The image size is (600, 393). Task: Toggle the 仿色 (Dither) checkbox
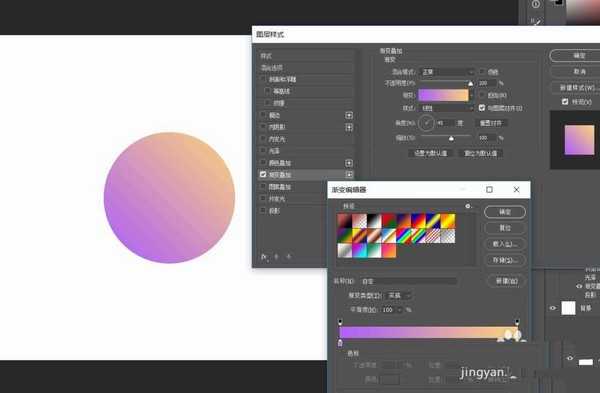tap(482, 72)
